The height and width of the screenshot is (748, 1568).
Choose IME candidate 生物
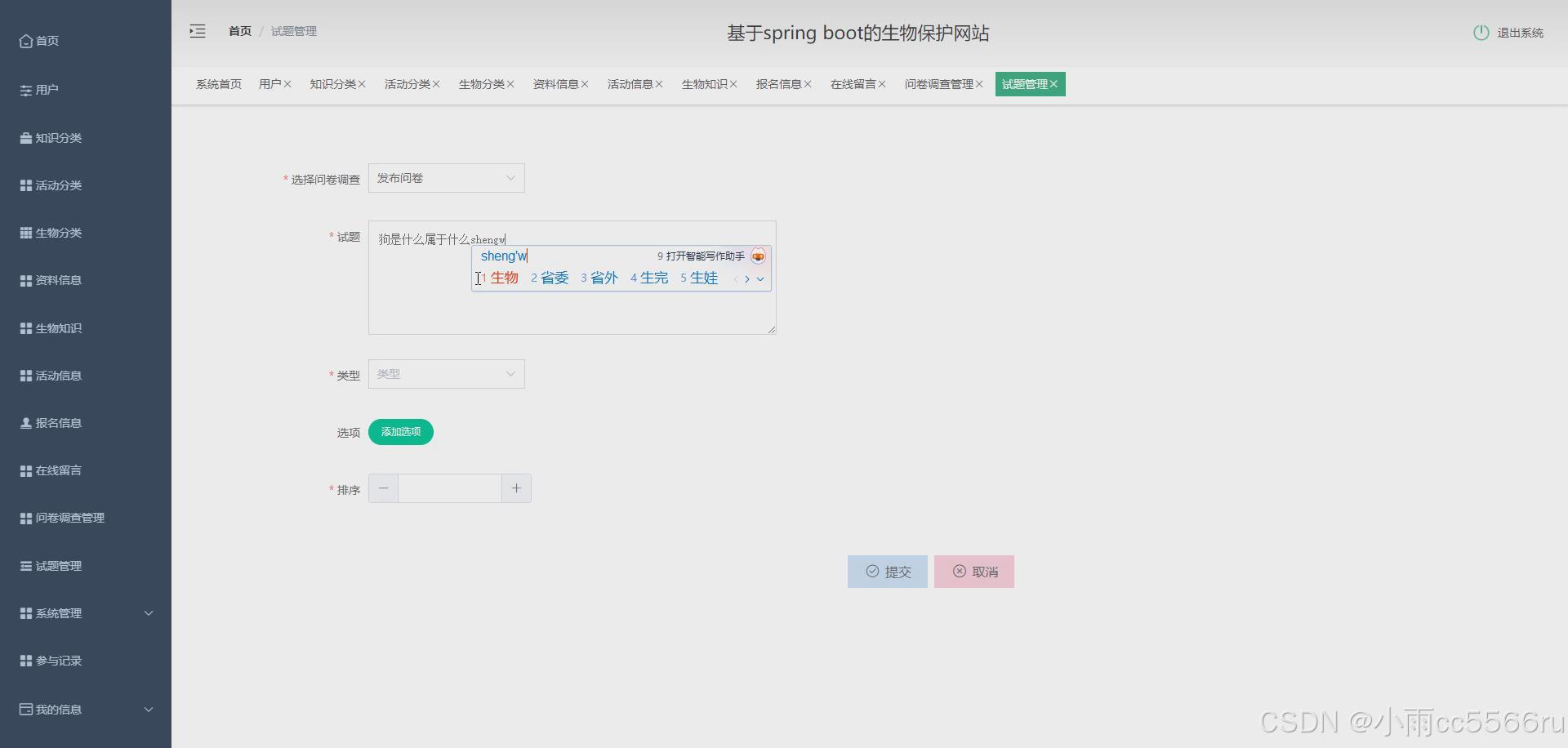(x=500, y=278)
